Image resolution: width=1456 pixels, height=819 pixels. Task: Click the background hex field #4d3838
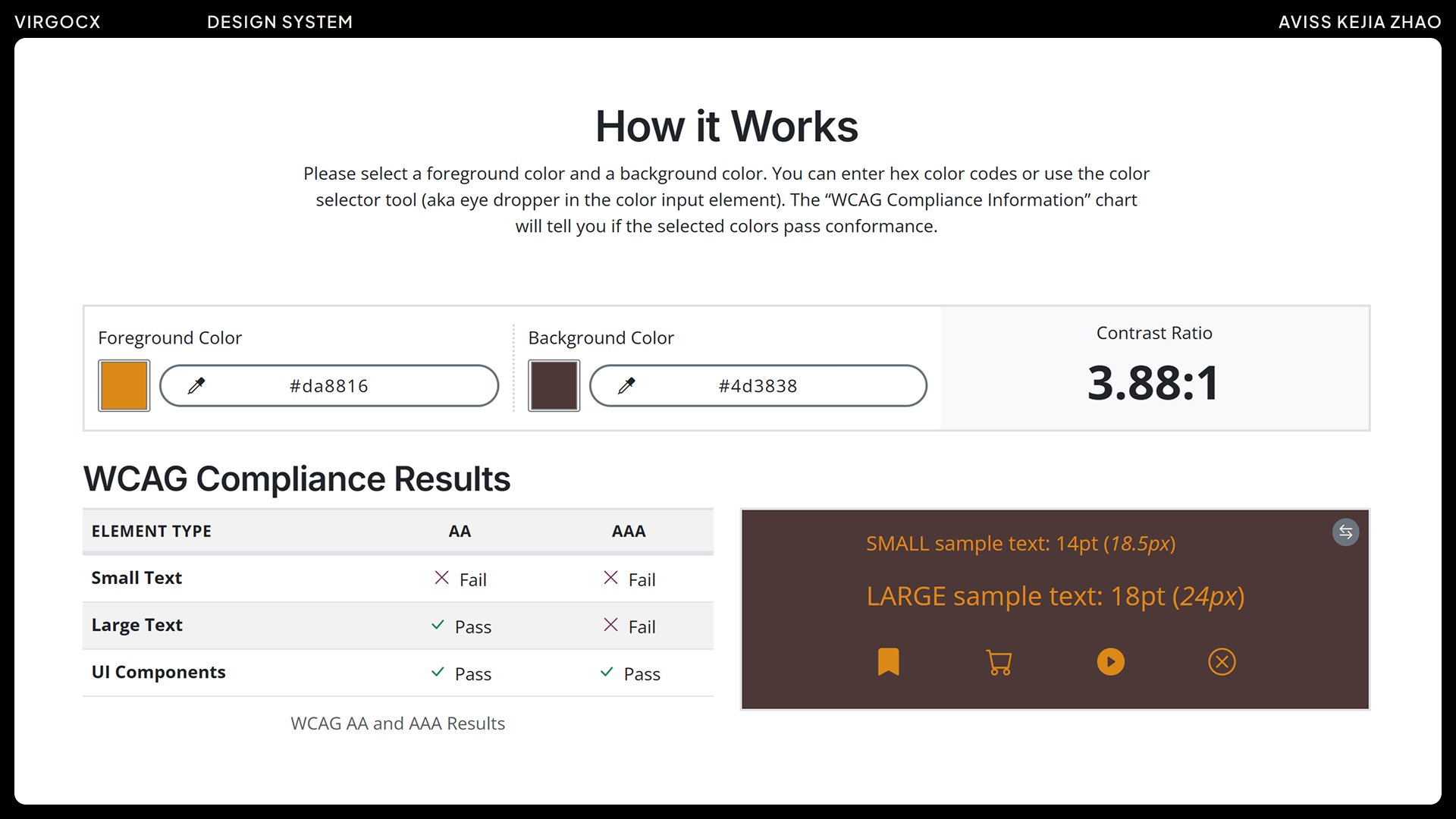(758, 386)
